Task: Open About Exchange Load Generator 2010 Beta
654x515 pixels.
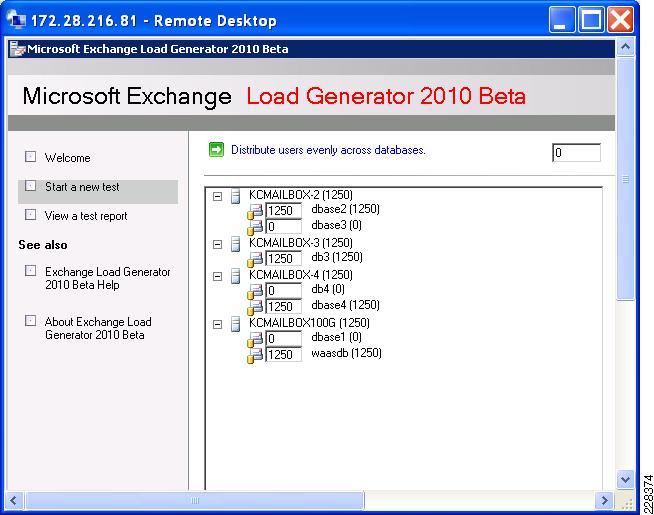Action: coord(98,328)
